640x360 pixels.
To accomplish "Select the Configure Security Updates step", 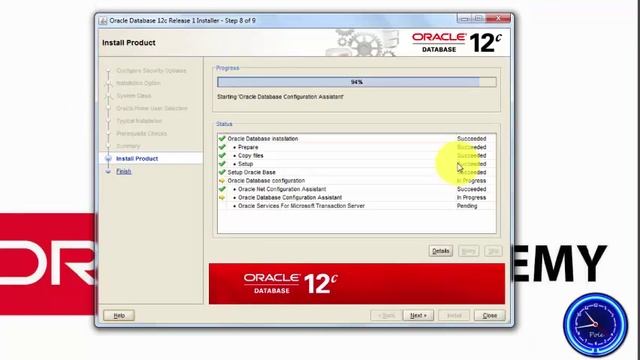I will point(151,71).
